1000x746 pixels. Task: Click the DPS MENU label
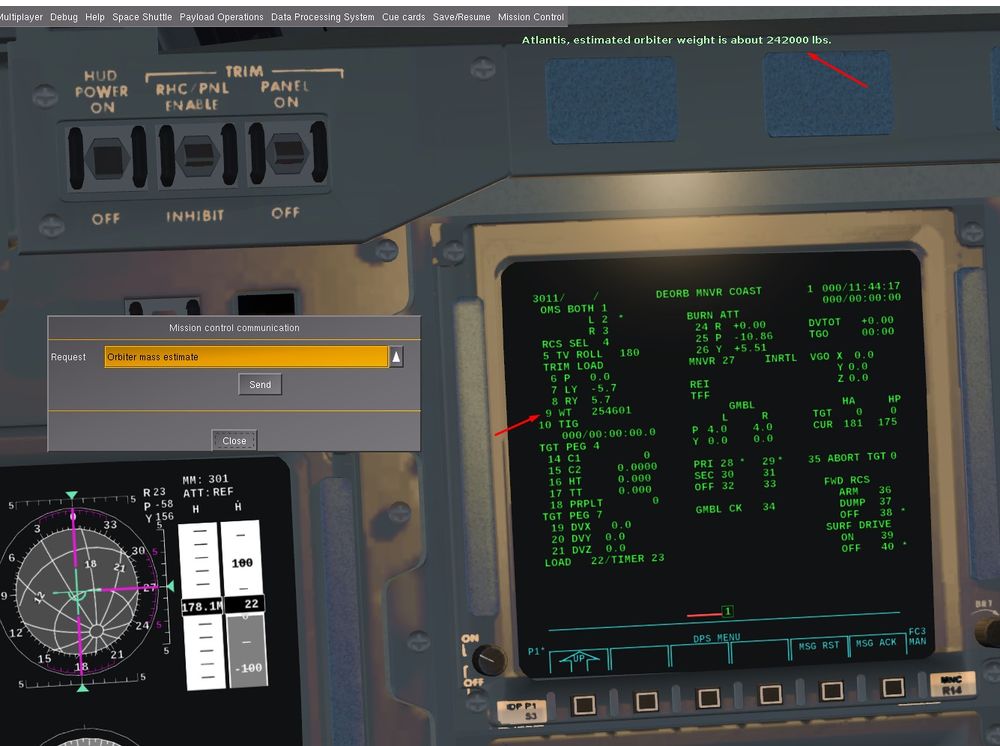[x=717, y=638]
